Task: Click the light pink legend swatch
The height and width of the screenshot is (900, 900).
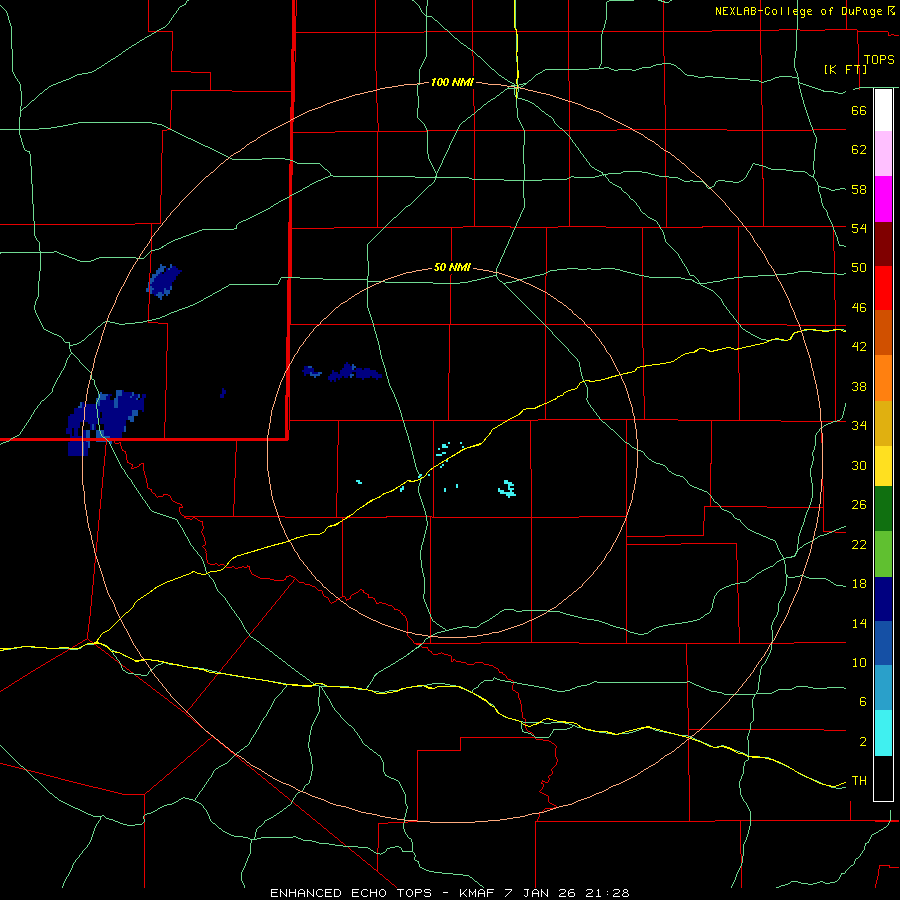Action: pyautogui.click(x=883, y=154)
